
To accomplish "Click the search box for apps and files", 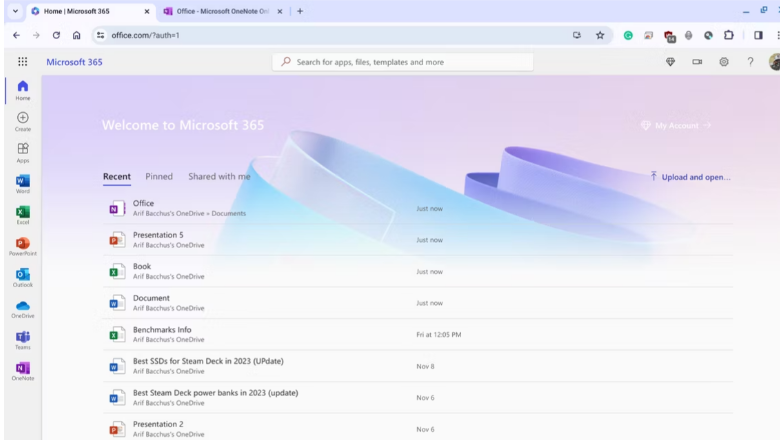I will pos(403,62).
